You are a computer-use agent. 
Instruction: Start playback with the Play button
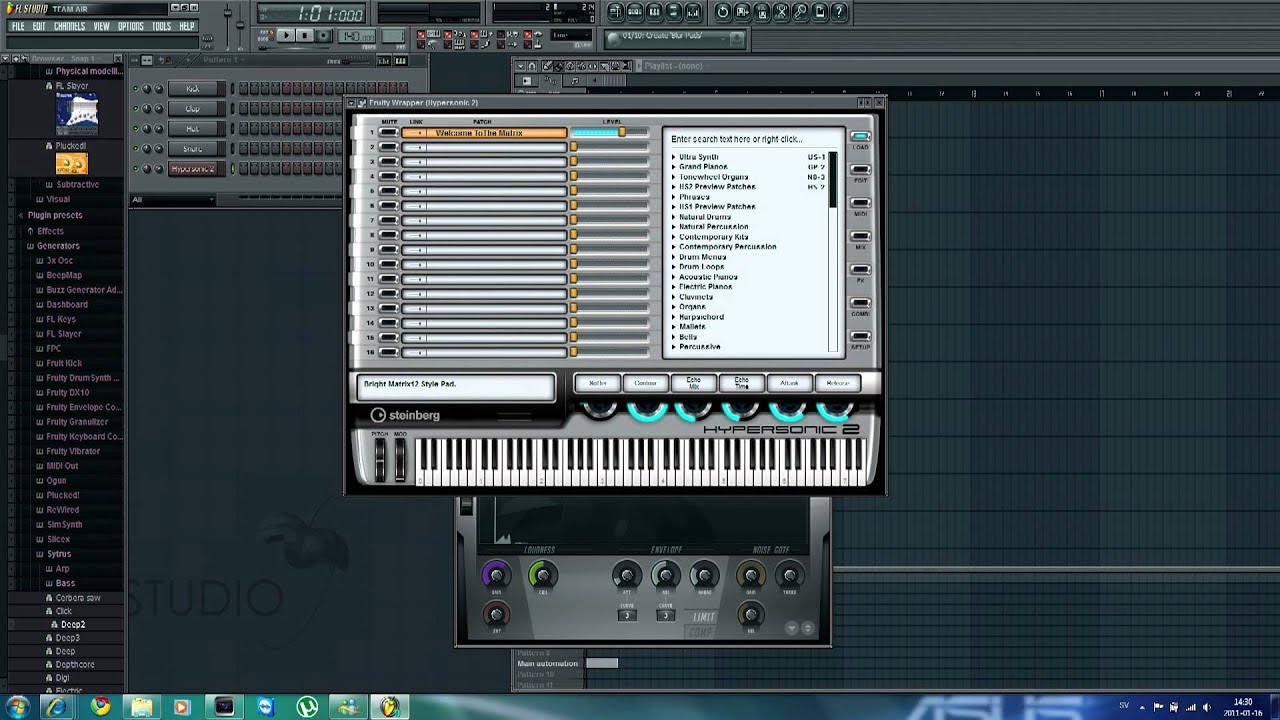285,36
